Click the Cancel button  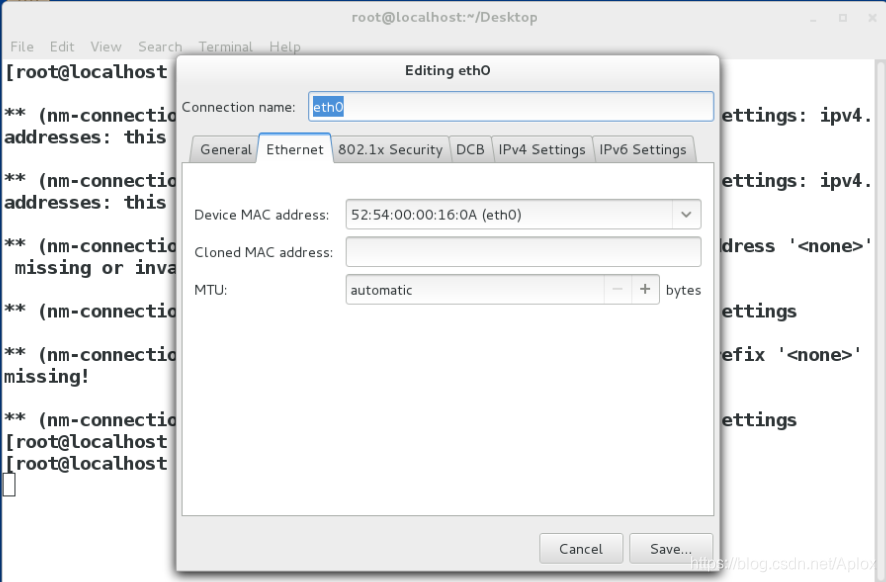pyautogui.click(x=581, y=549)
